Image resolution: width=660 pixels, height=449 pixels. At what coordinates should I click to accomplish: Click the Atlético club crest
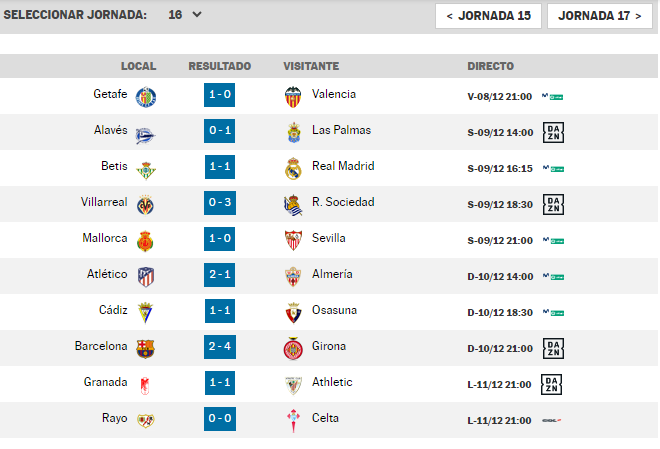(146, 276)
